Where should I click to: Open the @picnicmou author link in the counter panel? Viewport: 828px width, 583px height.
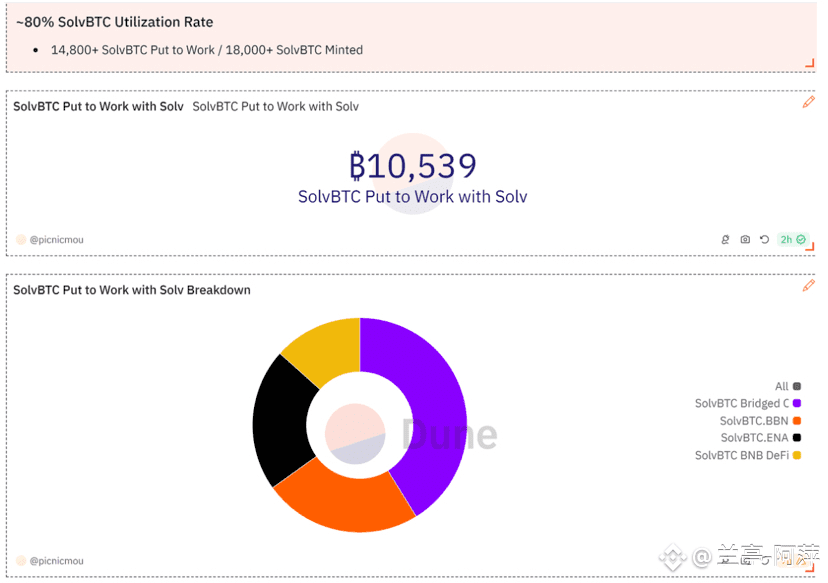coord(57,240)
